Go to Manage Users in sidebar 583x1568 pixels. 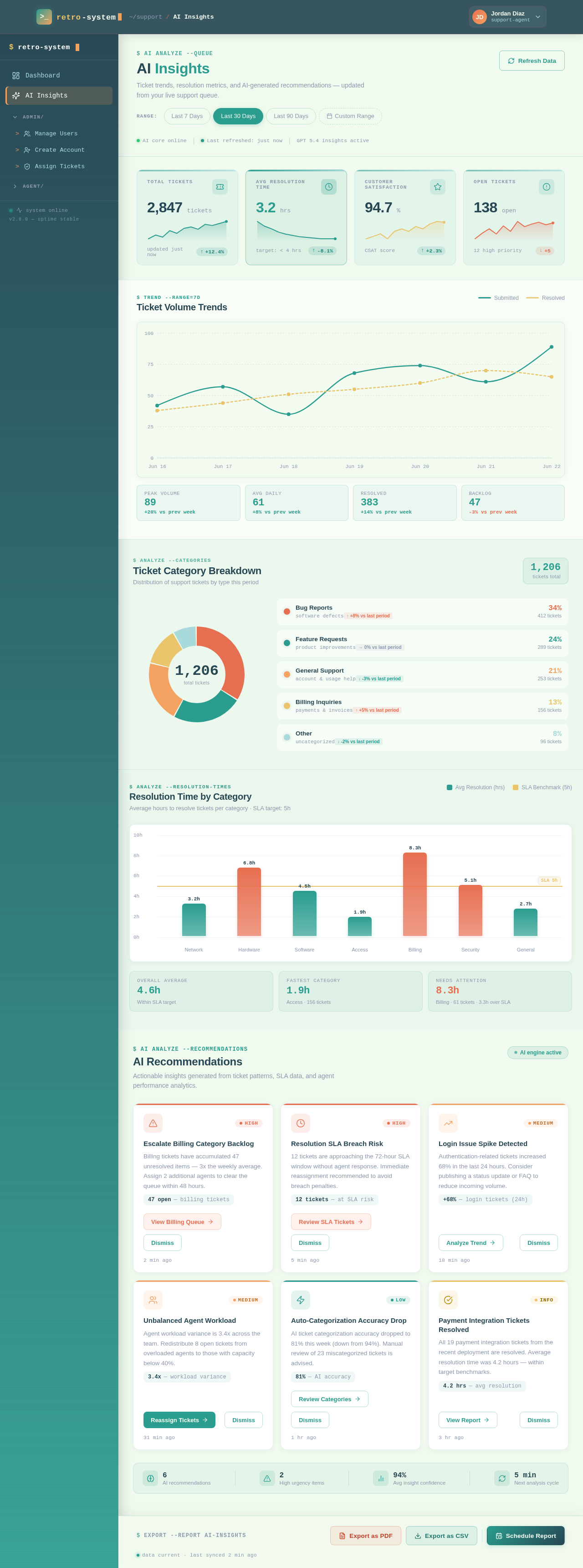click(x=59, y=134)
